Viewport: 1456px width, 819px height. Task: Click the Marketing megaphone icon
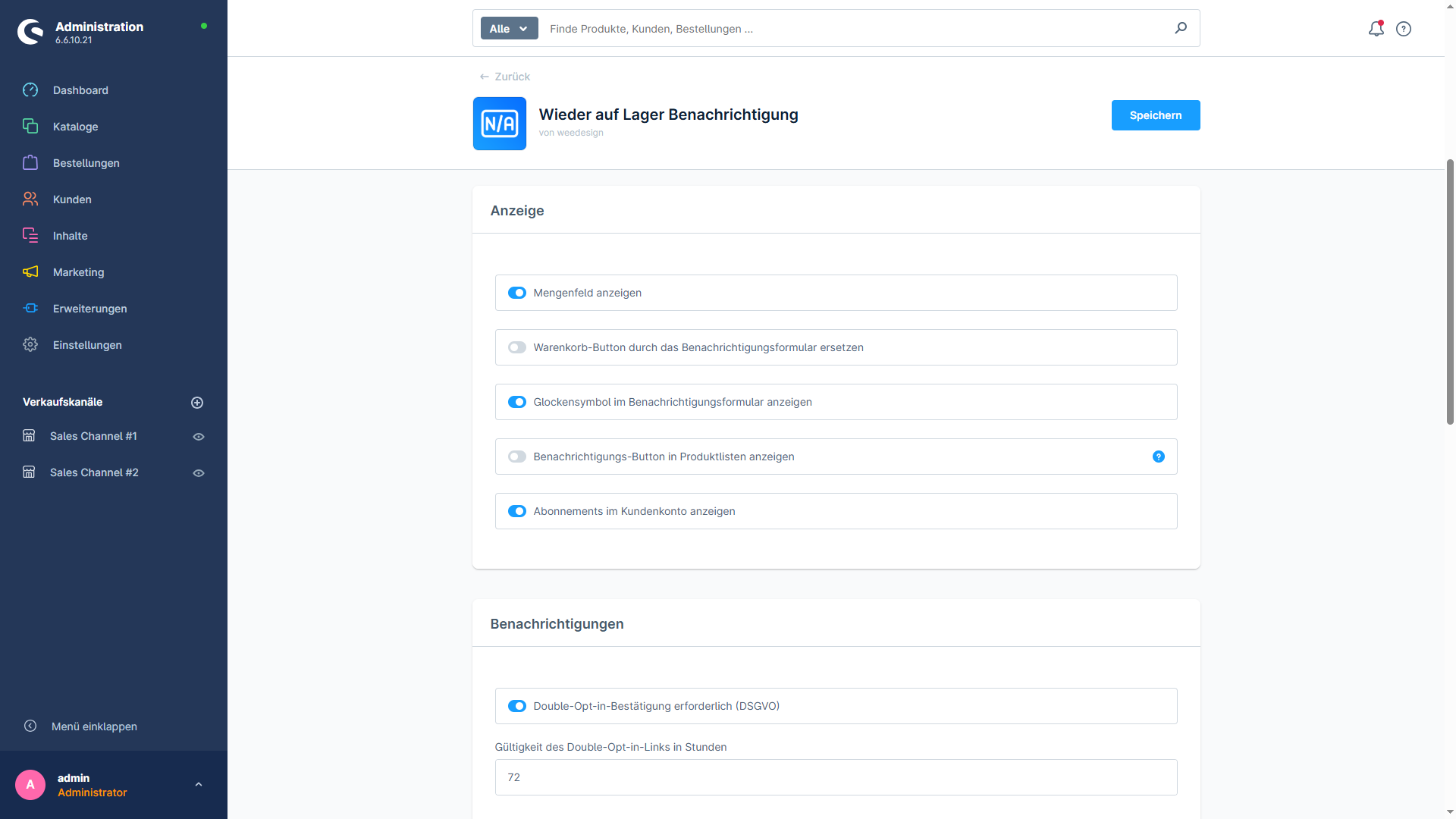click(x=30, y=272)
